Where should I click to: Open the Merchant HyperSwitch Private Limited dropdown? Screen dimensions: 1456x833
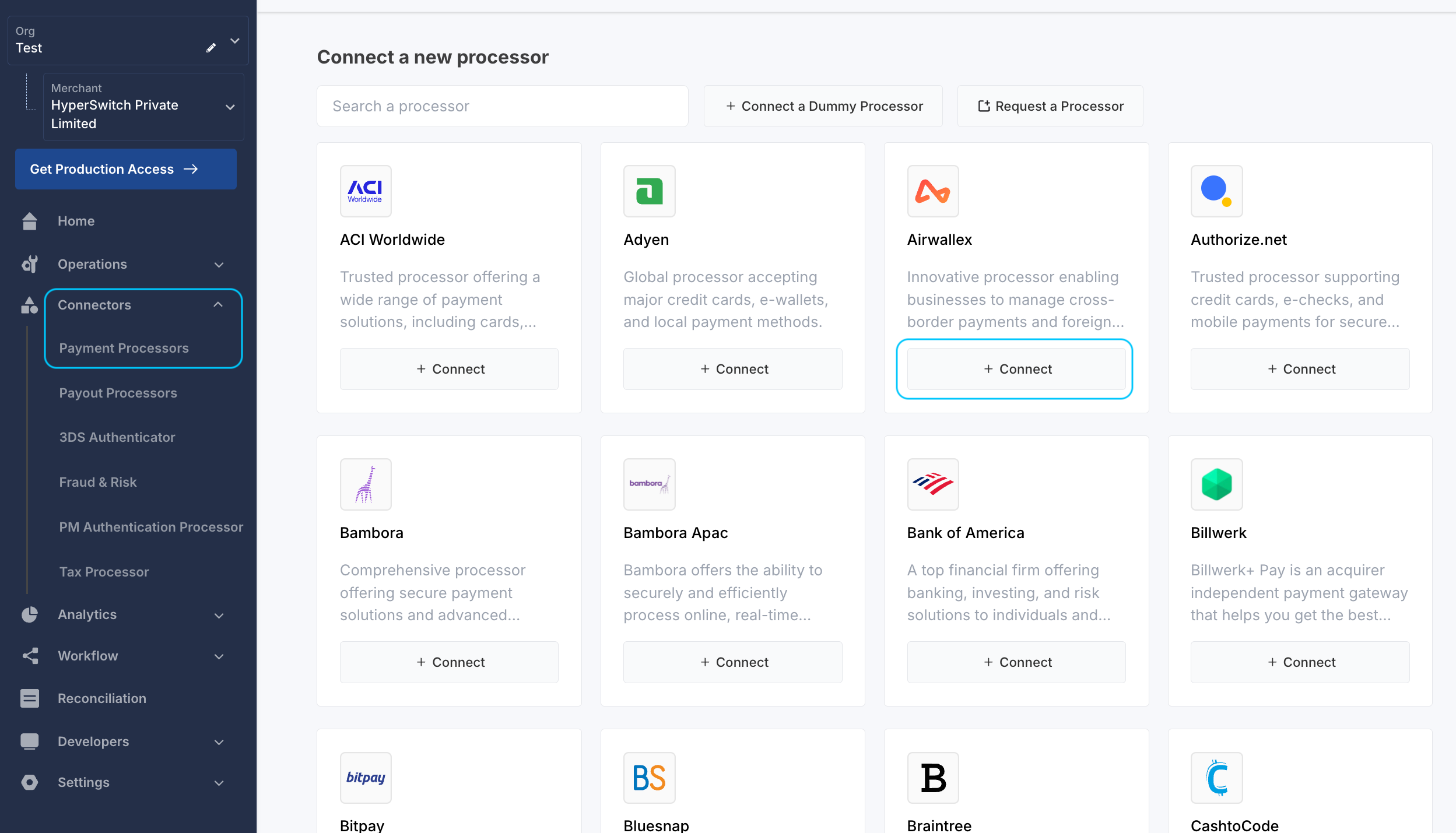click(230, 107)
